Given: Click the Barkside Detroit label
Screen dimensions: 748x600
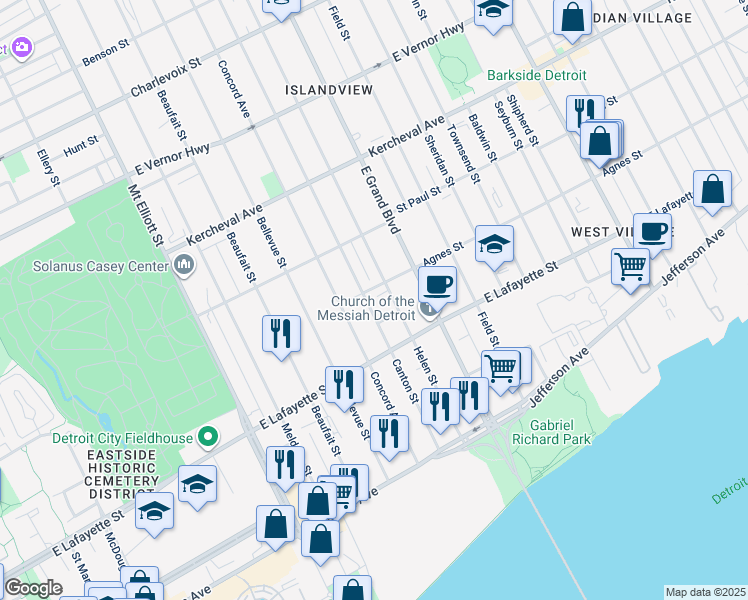Looking at the screenshot, I should tap(536, 76).
